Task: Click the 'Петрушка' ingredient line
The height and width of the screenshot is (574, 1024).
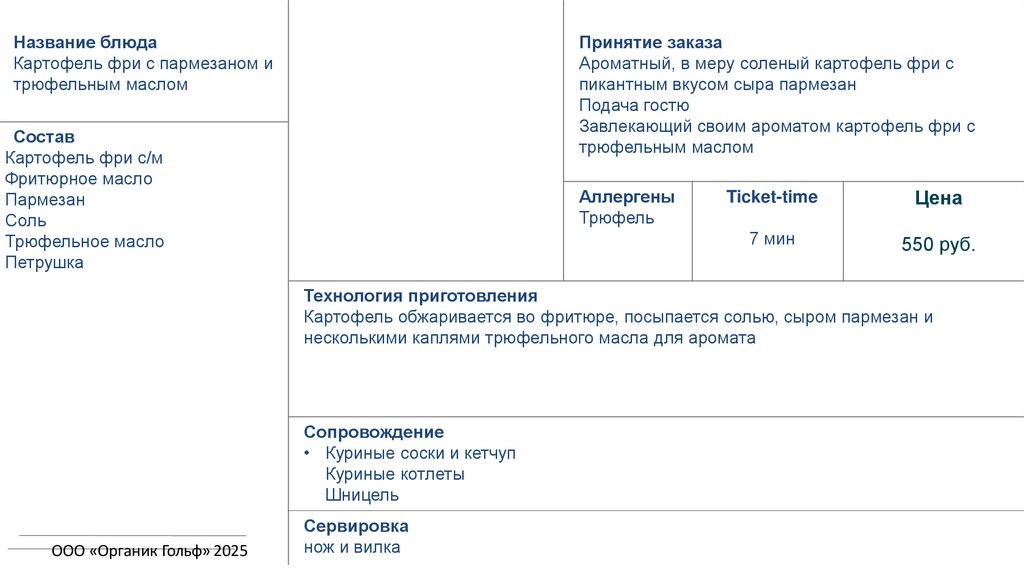Action: 44,263
